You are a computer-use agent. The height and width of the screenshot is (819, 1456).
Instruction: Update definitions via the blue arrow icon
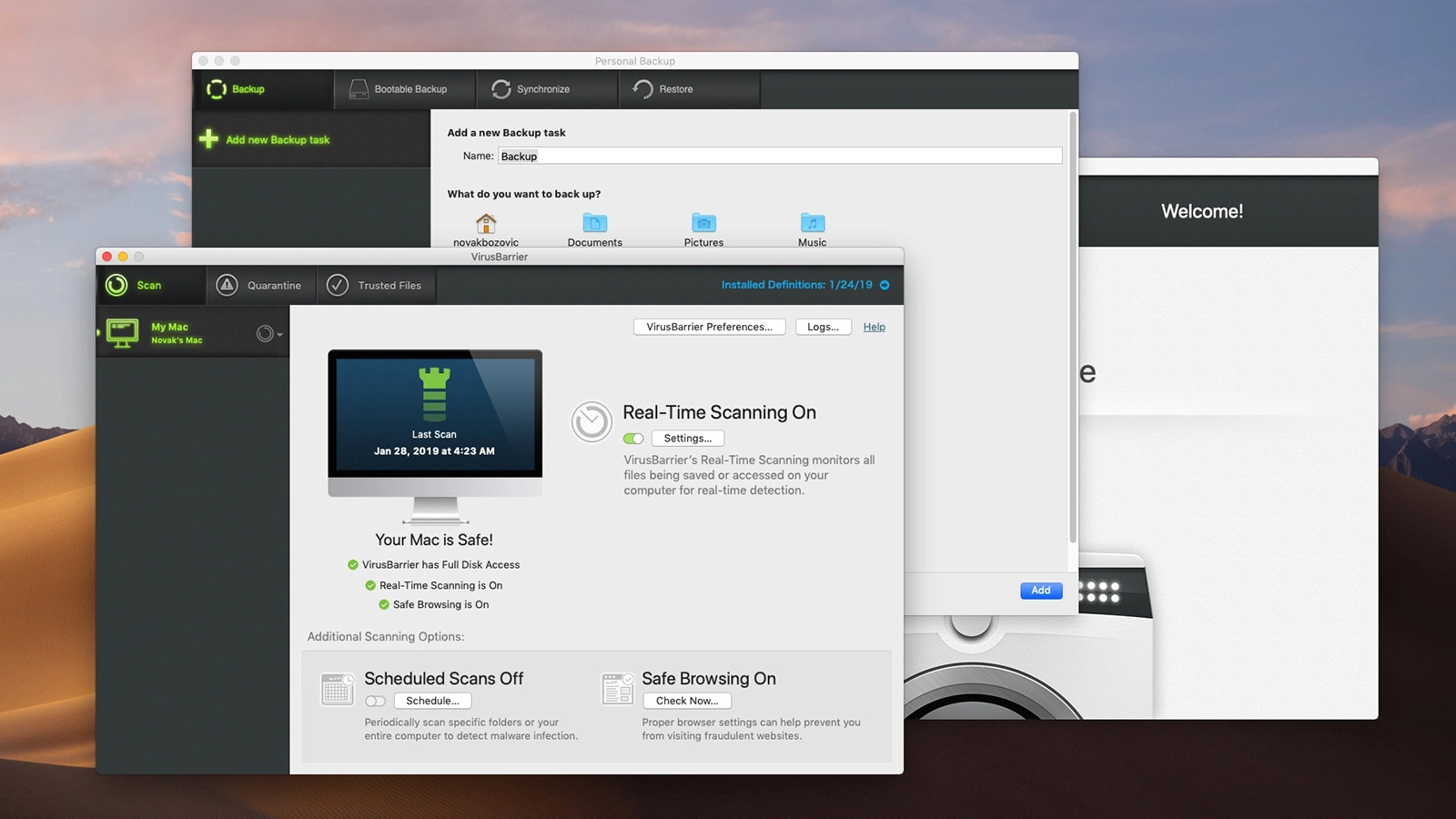click(885, 285)
